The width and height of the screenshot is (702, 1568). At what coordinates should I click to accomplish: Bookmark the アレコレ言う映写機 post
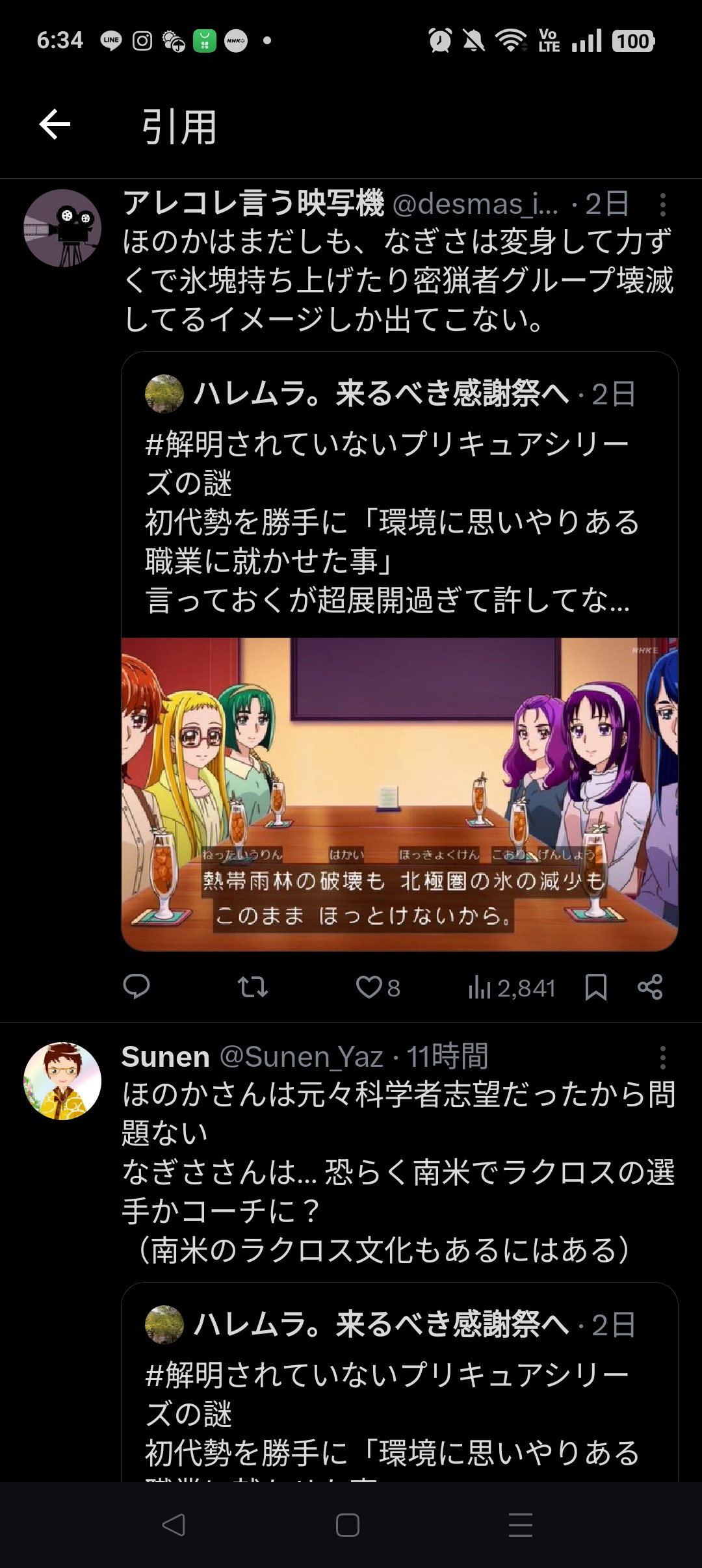(x=596, y=987)
